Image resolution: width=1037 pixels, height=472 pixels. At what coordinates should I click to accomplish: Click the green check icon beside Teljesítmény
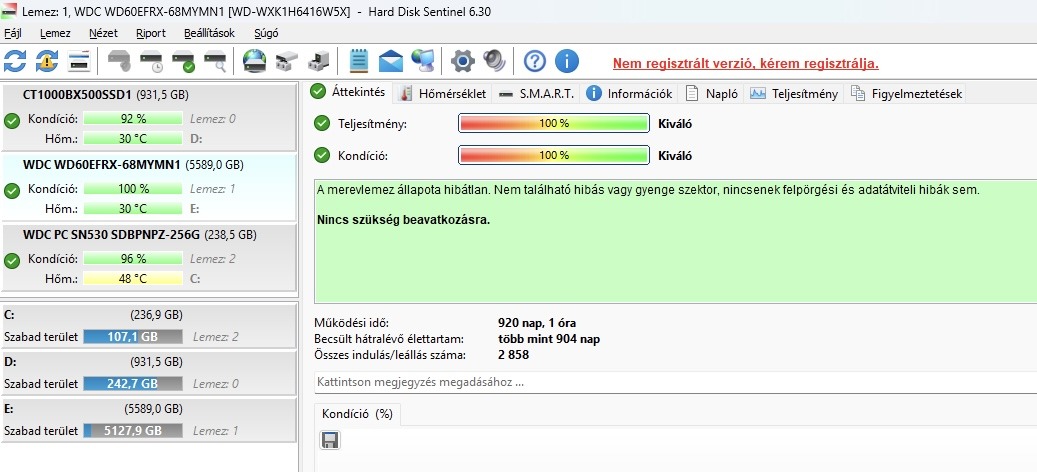click(322, 124)
